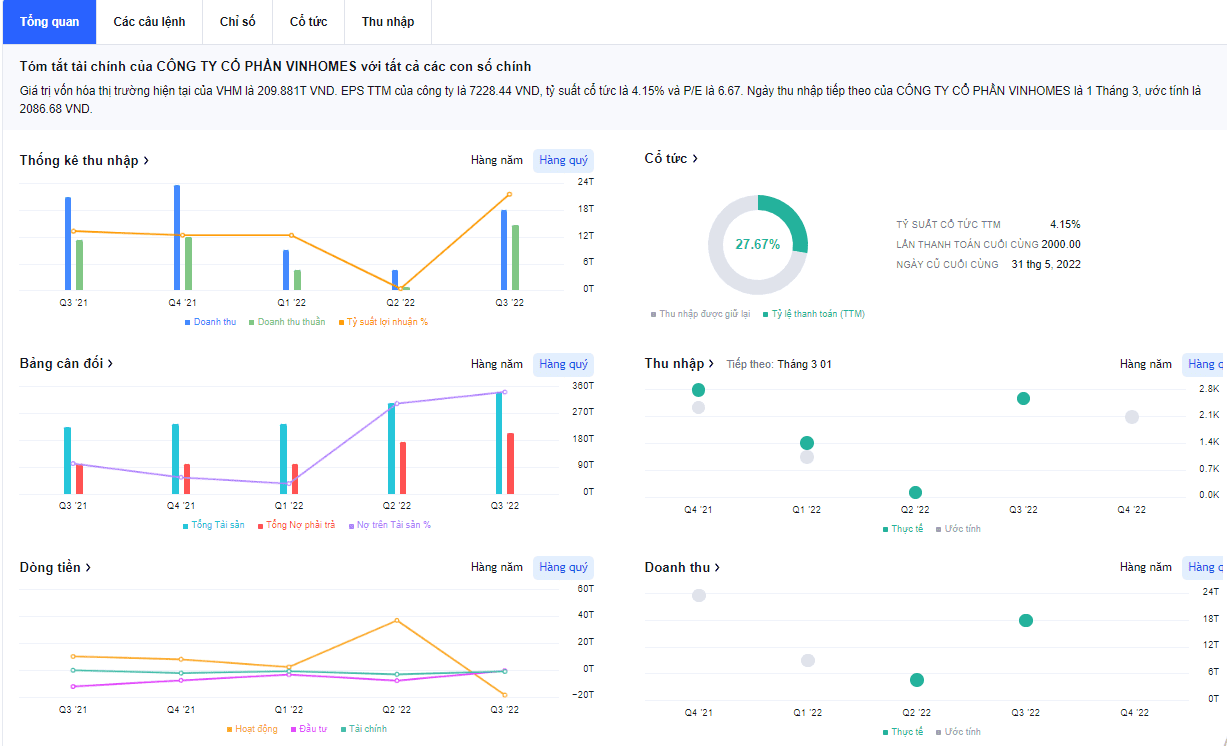This screenshot has width=1227, height=746.
Task: Click the Q4 '21 blue revenue bar in Thống kê thu nhập
Action: tap(177, 238)
